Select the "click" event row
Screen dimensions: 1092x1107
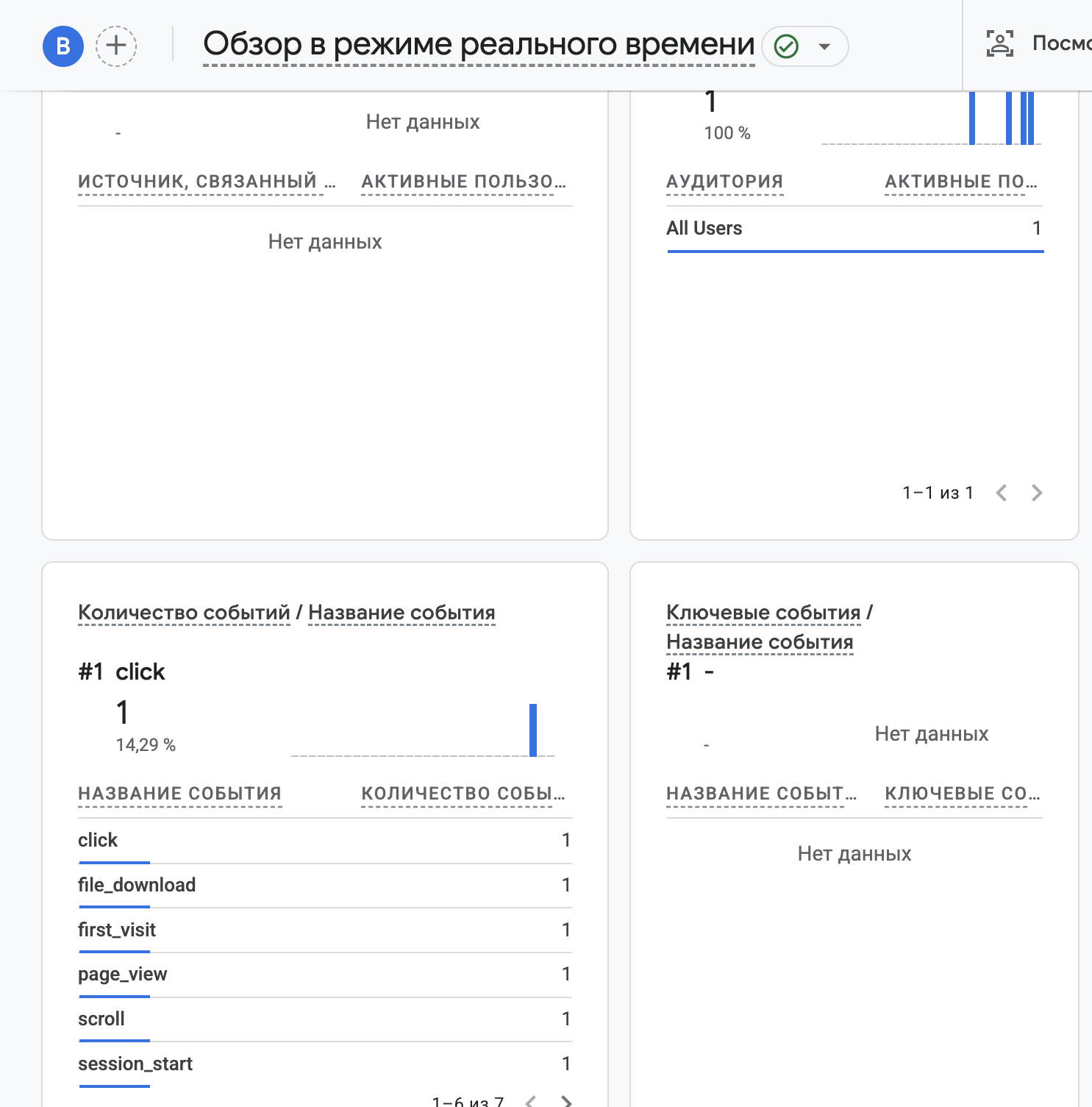[324, 841]
